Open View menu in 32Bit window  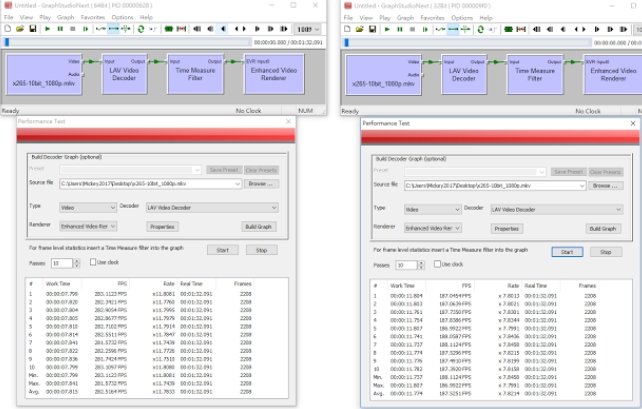click(x=366, y=18)
